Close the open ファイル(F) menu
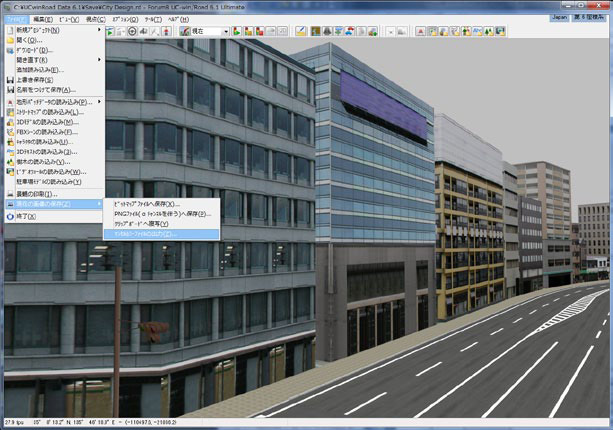This screenshot has height=430, width=613. pyautogui.click(x=17, y=19)
